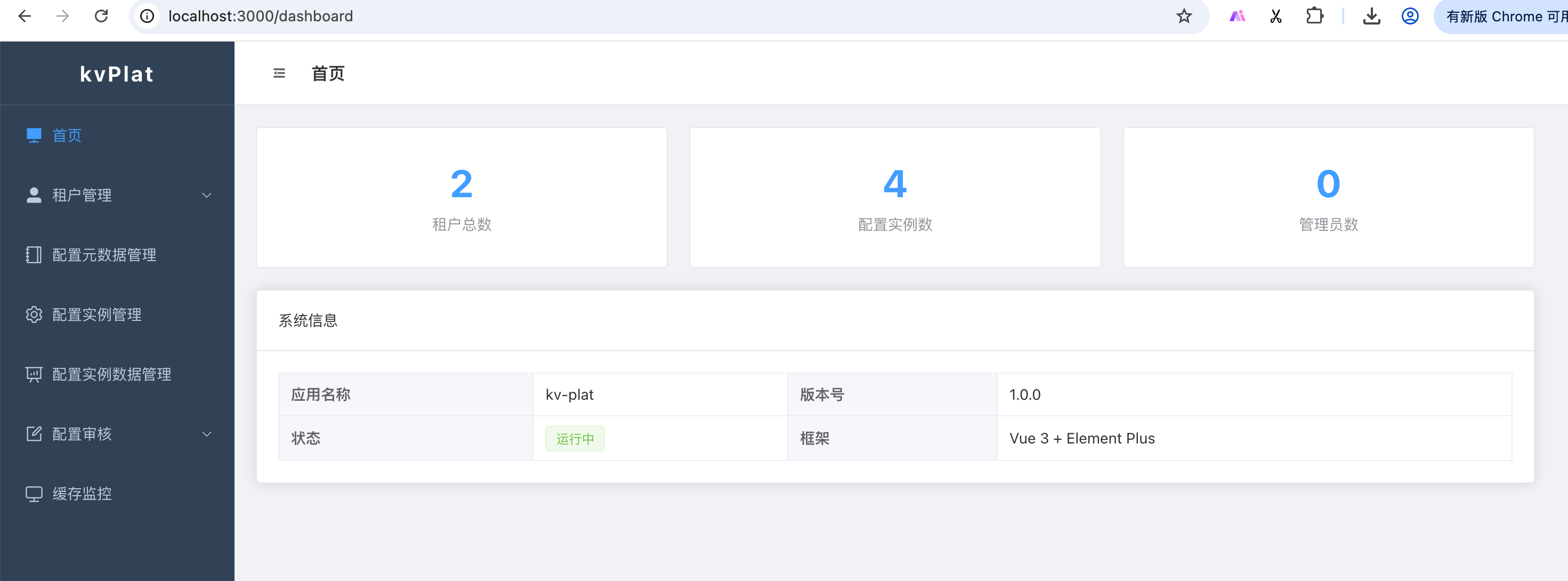Click the 配置实例数 statistic card showing 4
The image size is (1568, 581).
point(895,197)
